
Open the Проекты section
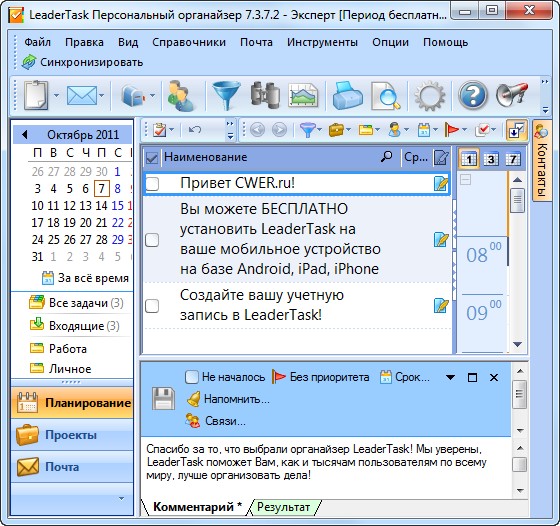[x=72, y=435]
